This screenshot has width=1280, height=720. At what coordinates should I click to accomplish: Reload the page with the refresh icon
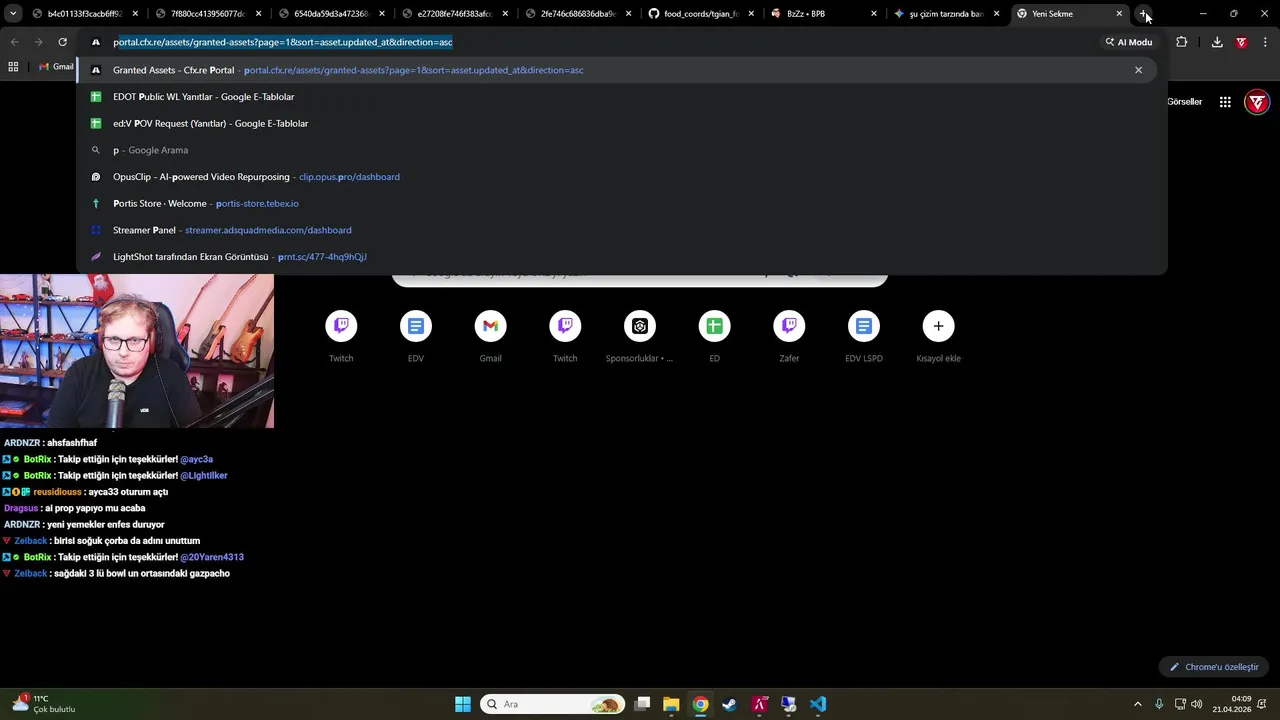[62, 42]
